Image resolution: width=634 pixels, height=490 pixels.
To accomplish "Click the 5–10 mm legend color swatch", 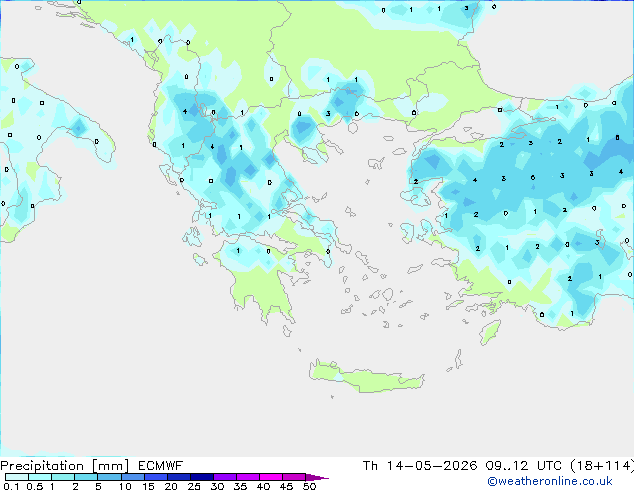I will [109, 477].
